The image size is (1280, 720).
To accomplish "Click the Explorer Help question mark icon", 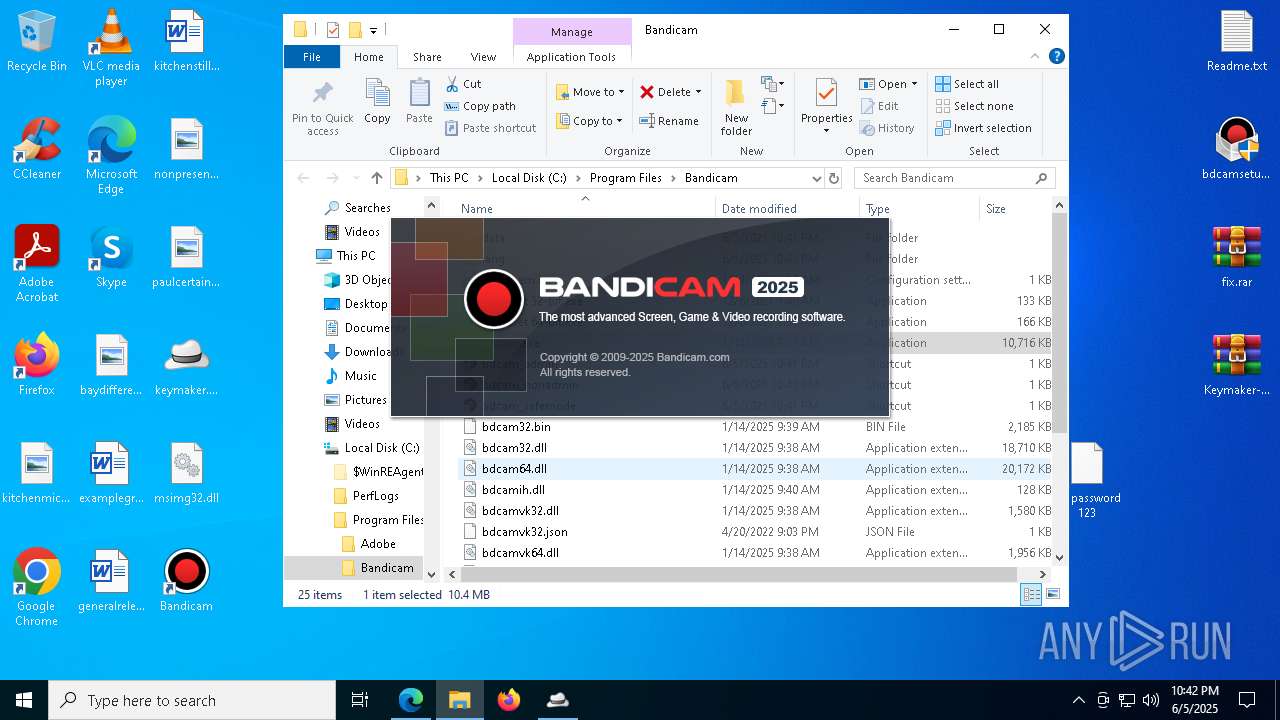I will (1055, 57).
